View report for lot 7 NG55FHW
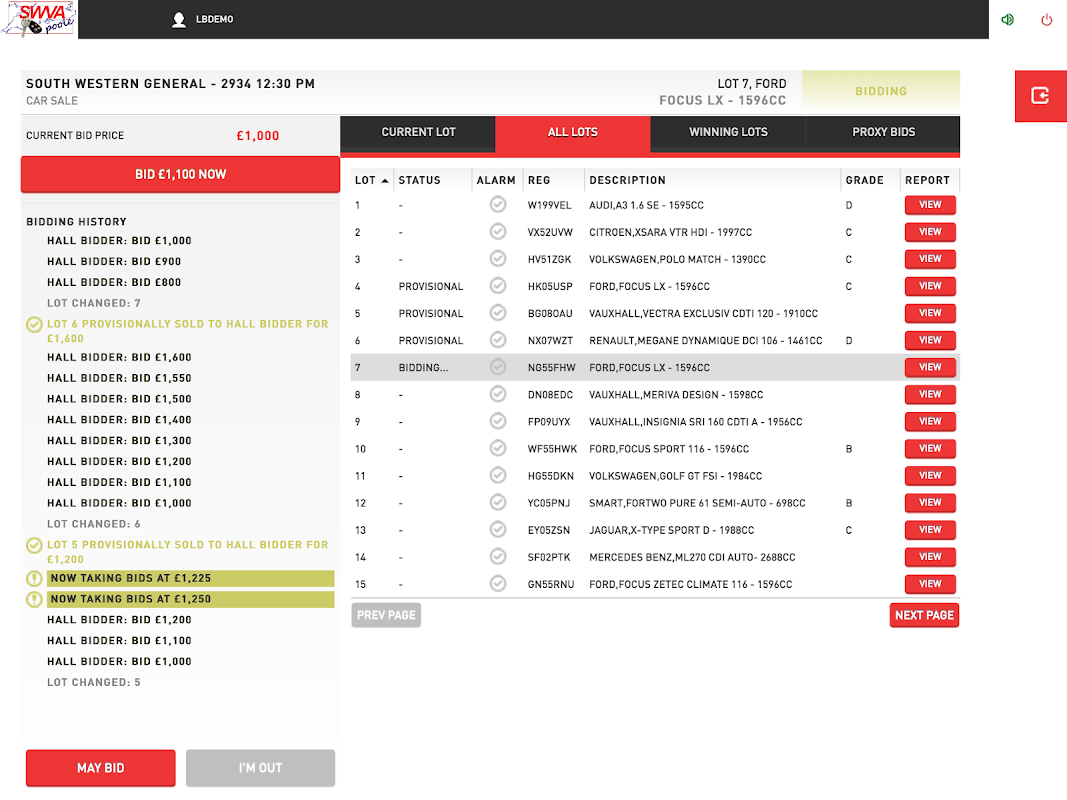 pos(930,367)
